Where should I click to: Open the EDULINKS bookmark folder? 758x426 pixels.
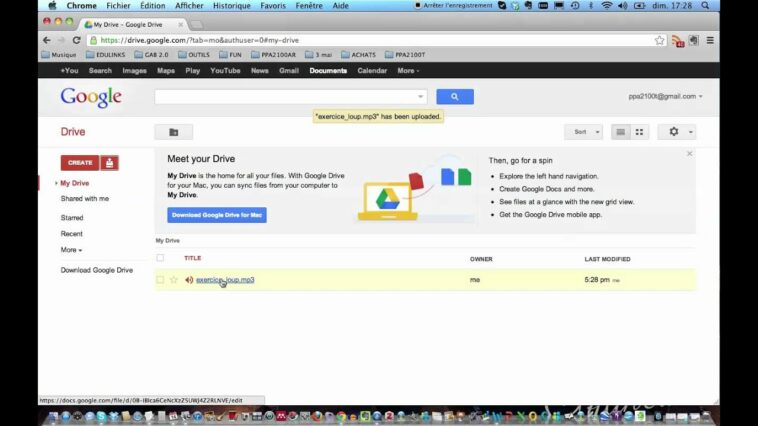coord(105,55)
